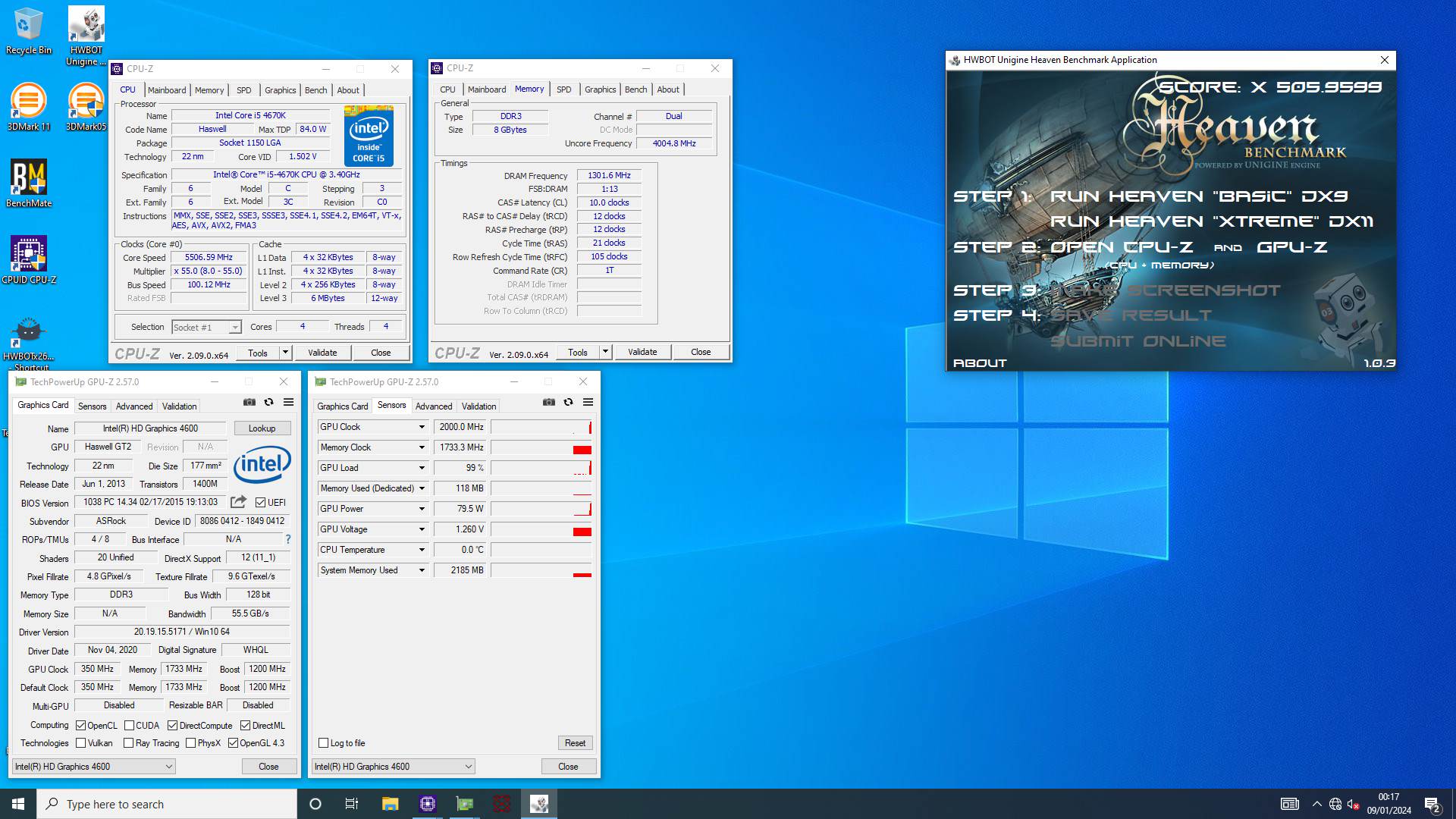Click ABOUT in the HWBOT Heaven app

tap(980, 363)
